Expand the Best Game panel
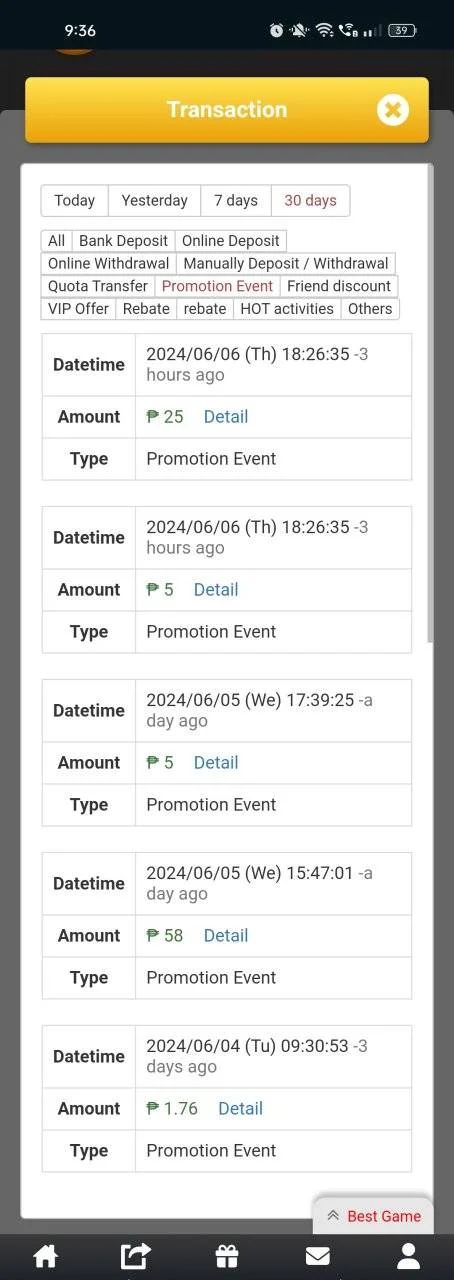This screenshot has height=1280, width=454. coord(374,1216)
